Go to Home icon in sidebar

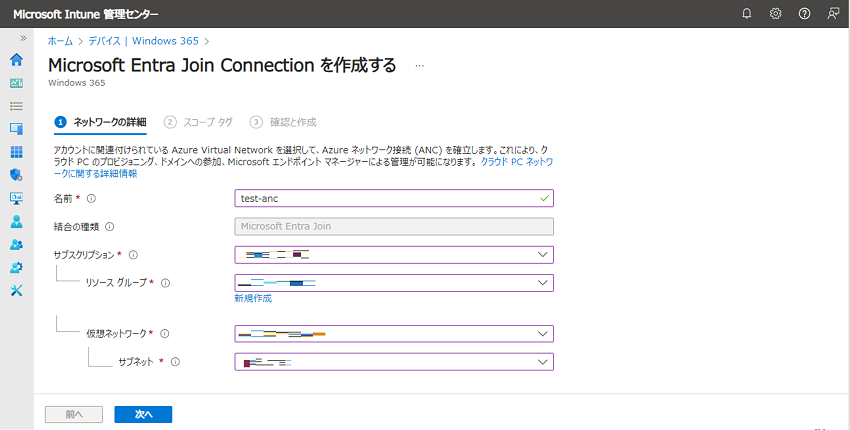[x=17, y=60]
